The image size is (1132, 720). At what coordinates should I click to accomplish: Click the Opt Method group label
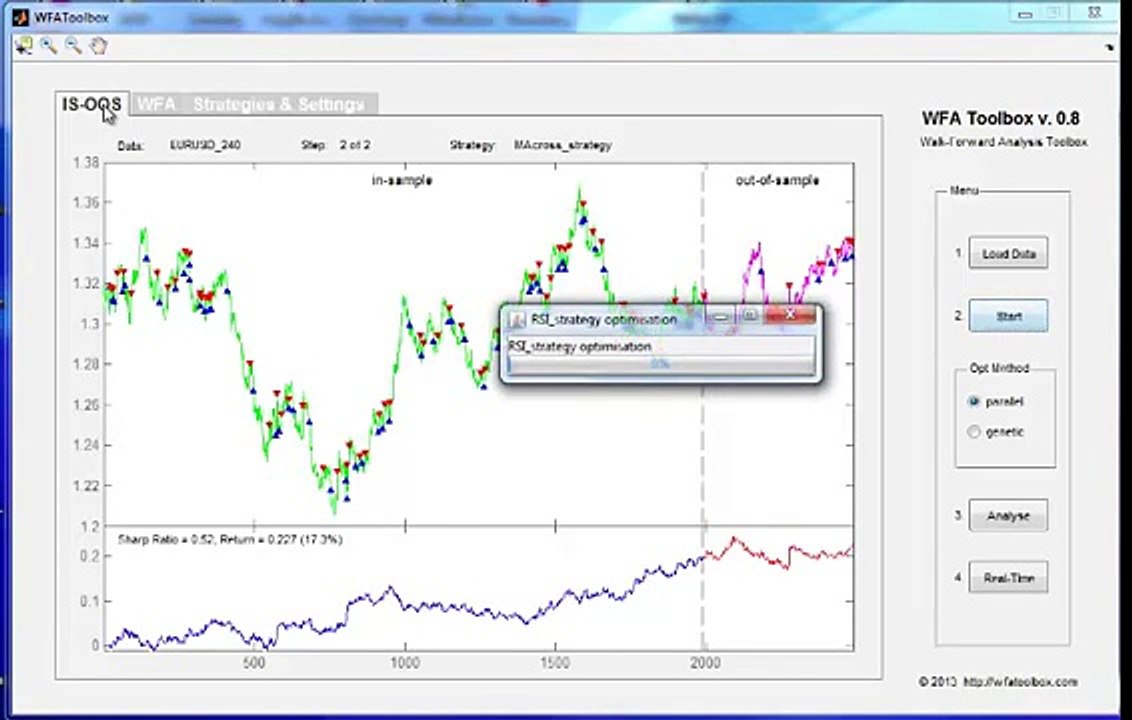coord(999,368)
